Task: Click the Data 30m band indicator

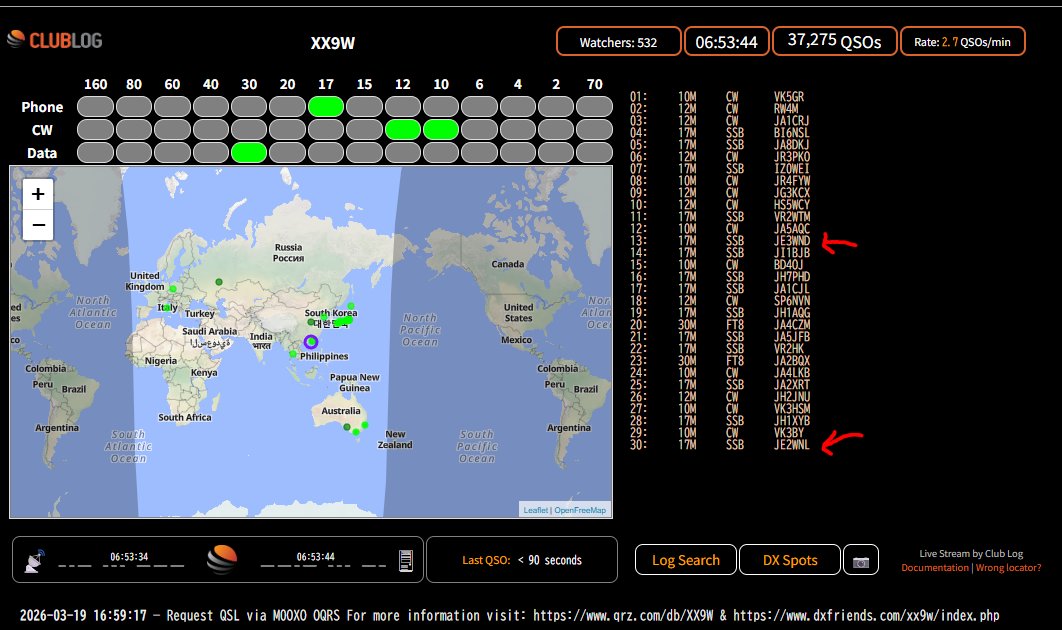Action: pos(249,152)
